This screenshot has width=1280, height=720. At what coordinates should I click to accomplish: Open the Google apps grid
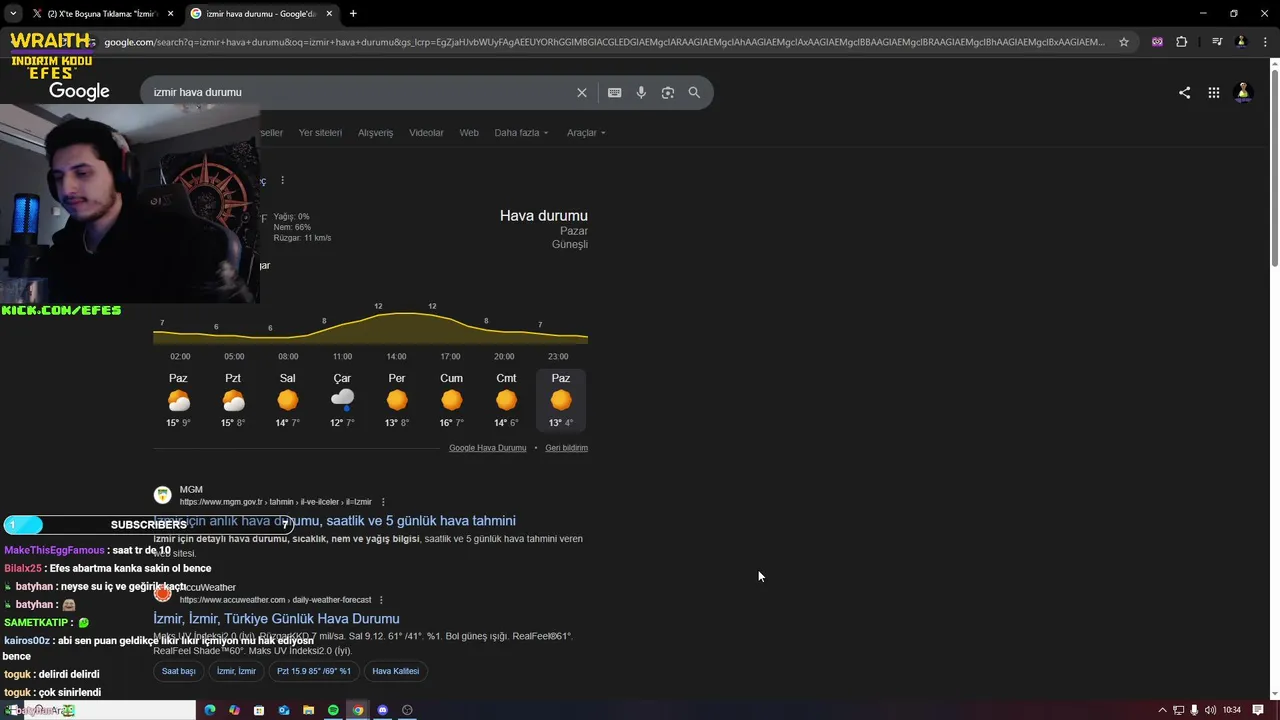click(x=1213, y=92)
